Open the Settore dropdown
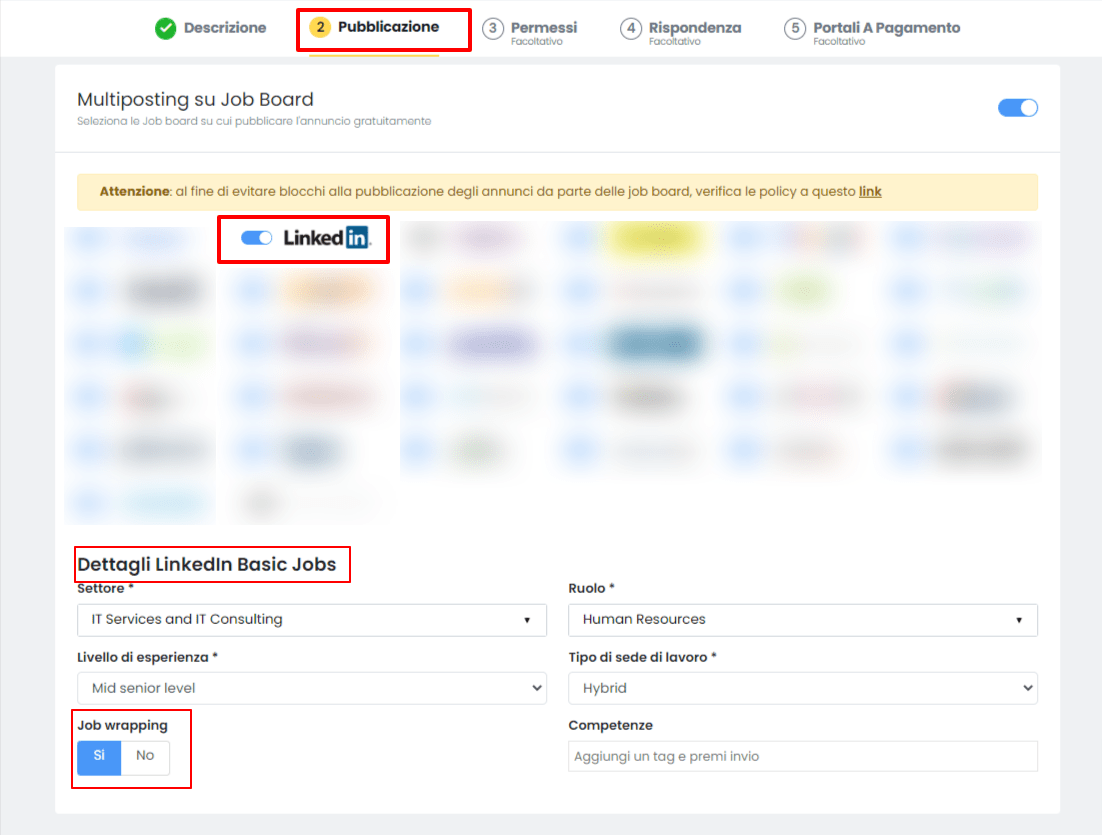This screenshot has width=1102, height=835. 312,620
